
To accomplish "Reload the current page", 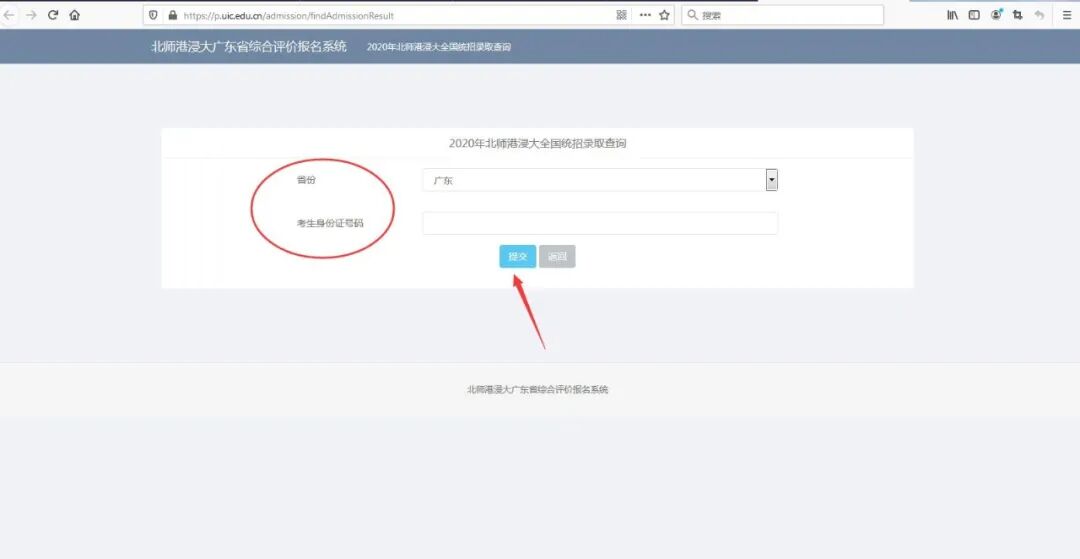I will pyautogui.click(x=52, y=15).
